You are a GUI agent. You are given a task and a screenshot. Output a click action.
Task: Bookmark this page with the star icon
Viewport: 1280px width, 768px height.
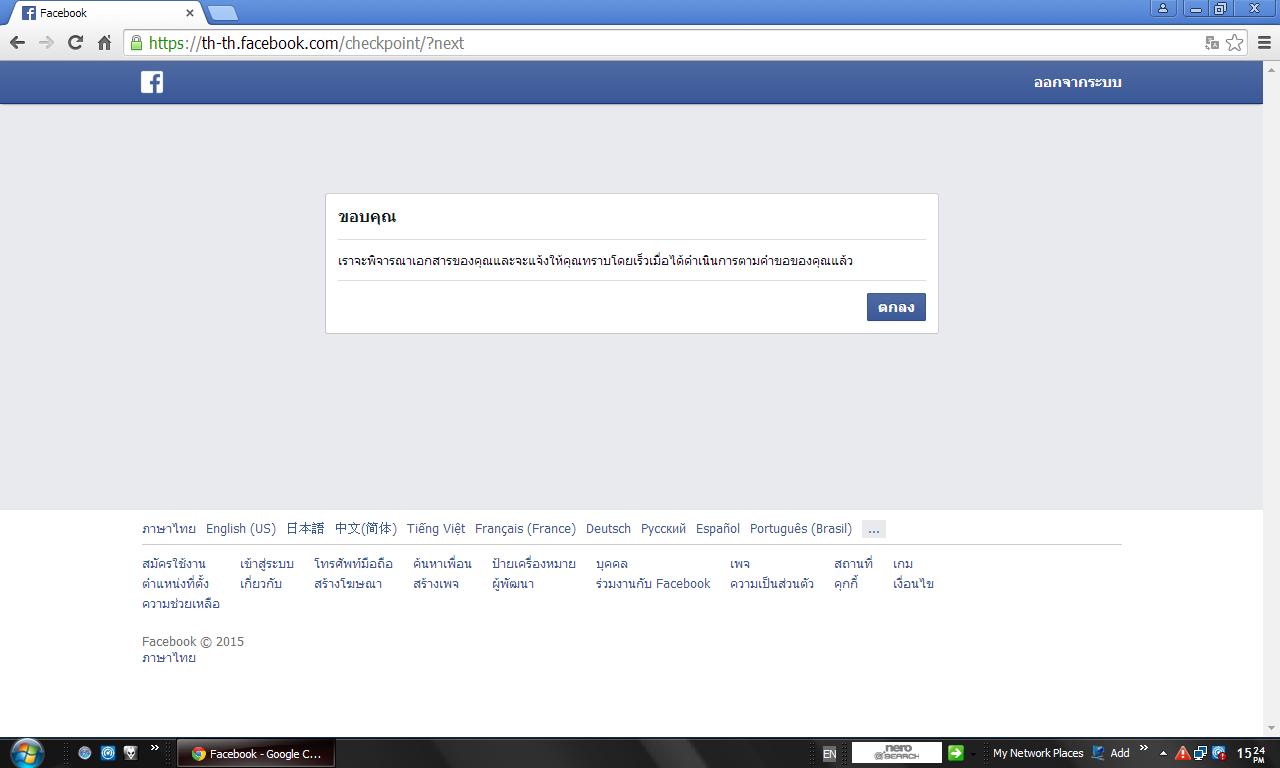coord(1235,43)
